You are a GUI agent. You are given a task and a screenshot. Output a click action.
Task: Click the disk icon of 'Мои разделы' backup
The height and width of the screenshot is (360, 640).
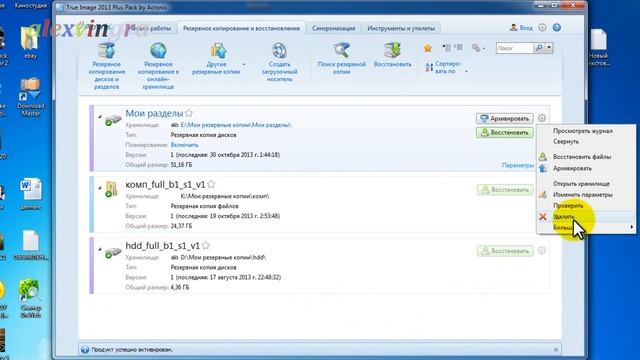click(112, 120)
